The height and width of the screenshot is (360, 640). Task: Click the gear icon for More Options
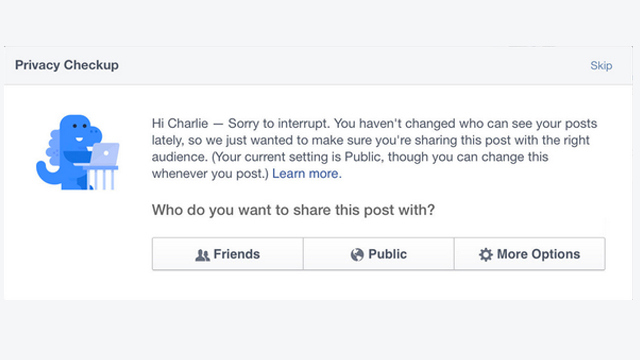click(x=486, y=254)
